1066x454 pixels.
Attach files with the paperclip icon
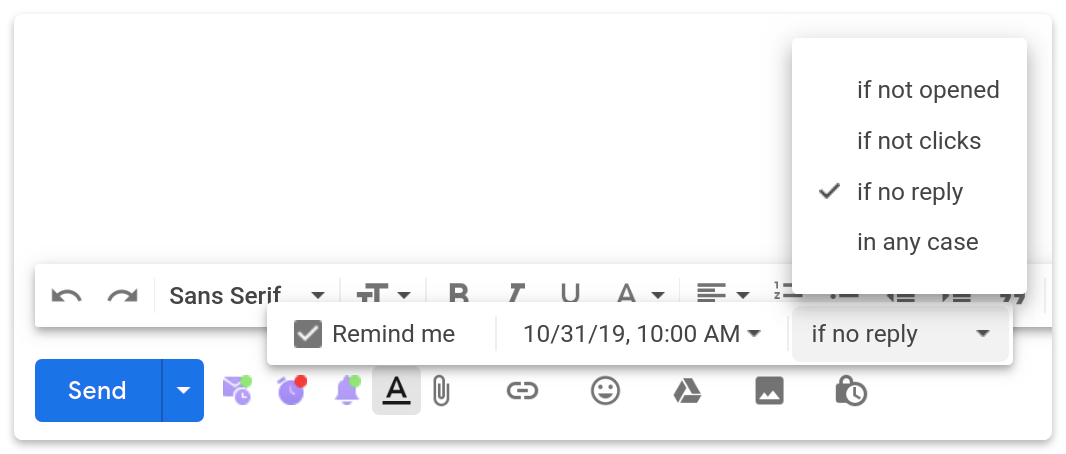(x=442, y=391)
